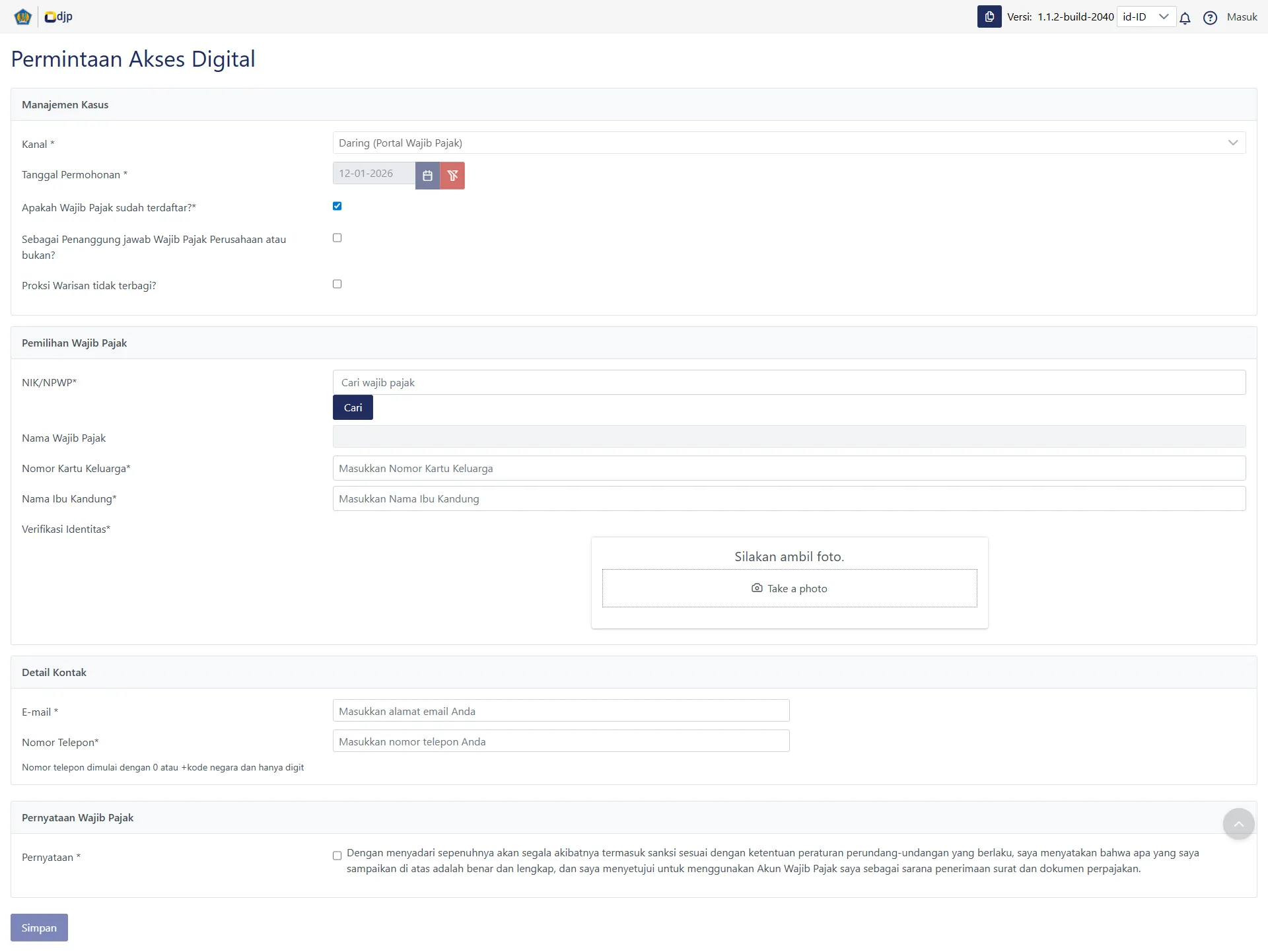Enable Proksi Warisan tidak terbagi checkbox
The height and width of the screenshot is (952, 1268).
tap(337, 284)
